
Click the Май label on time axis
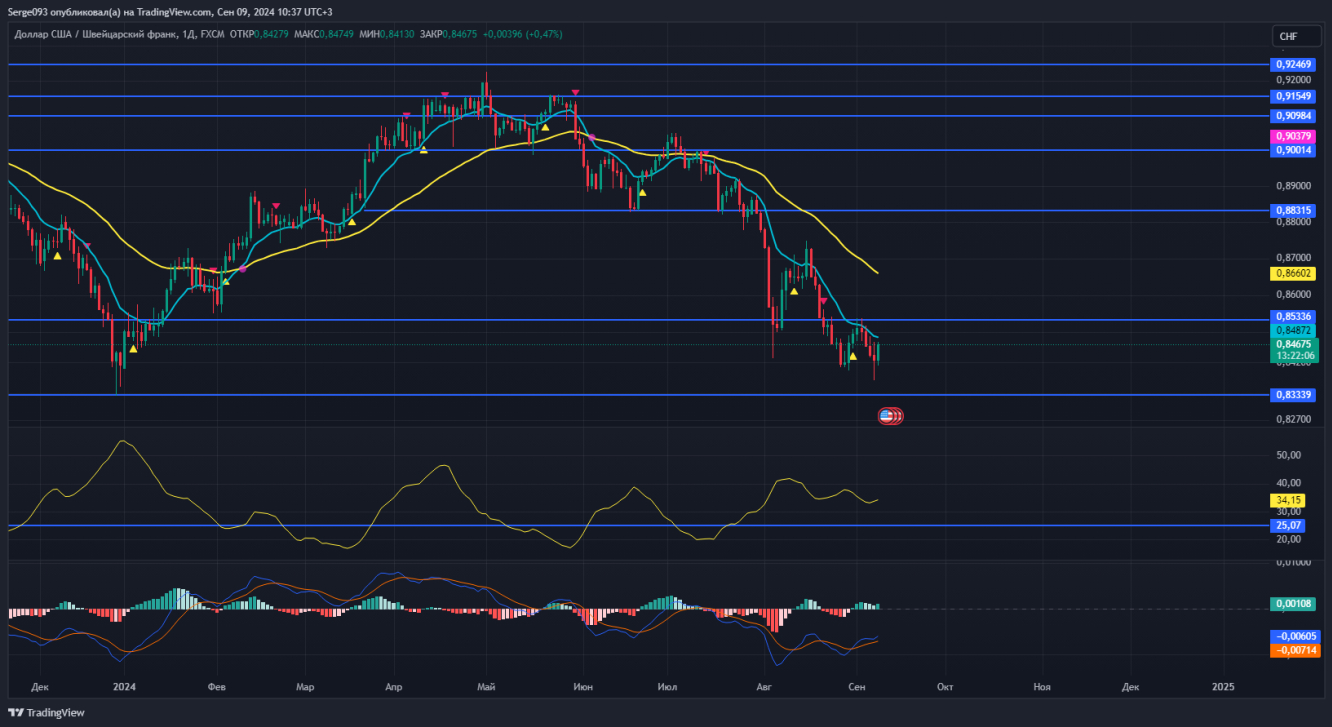[x=487, y=687]
